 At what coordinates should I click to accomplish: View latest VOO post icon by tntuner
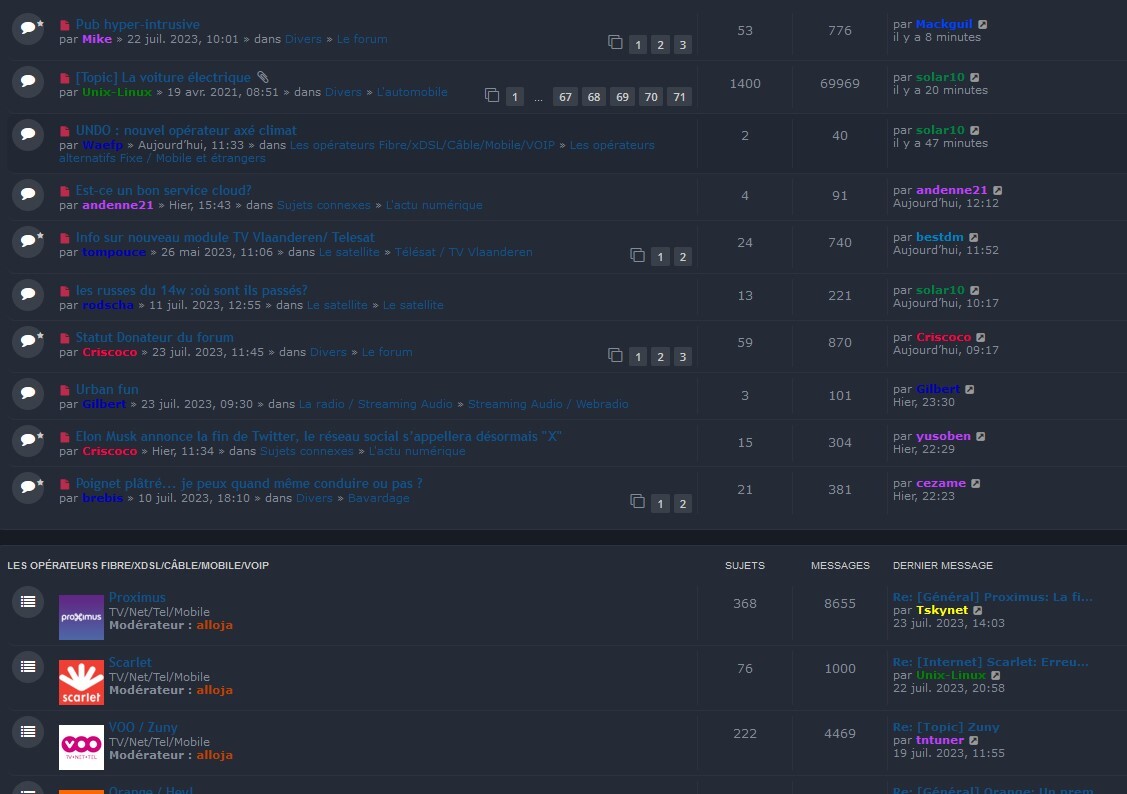[x=974, y=741]
